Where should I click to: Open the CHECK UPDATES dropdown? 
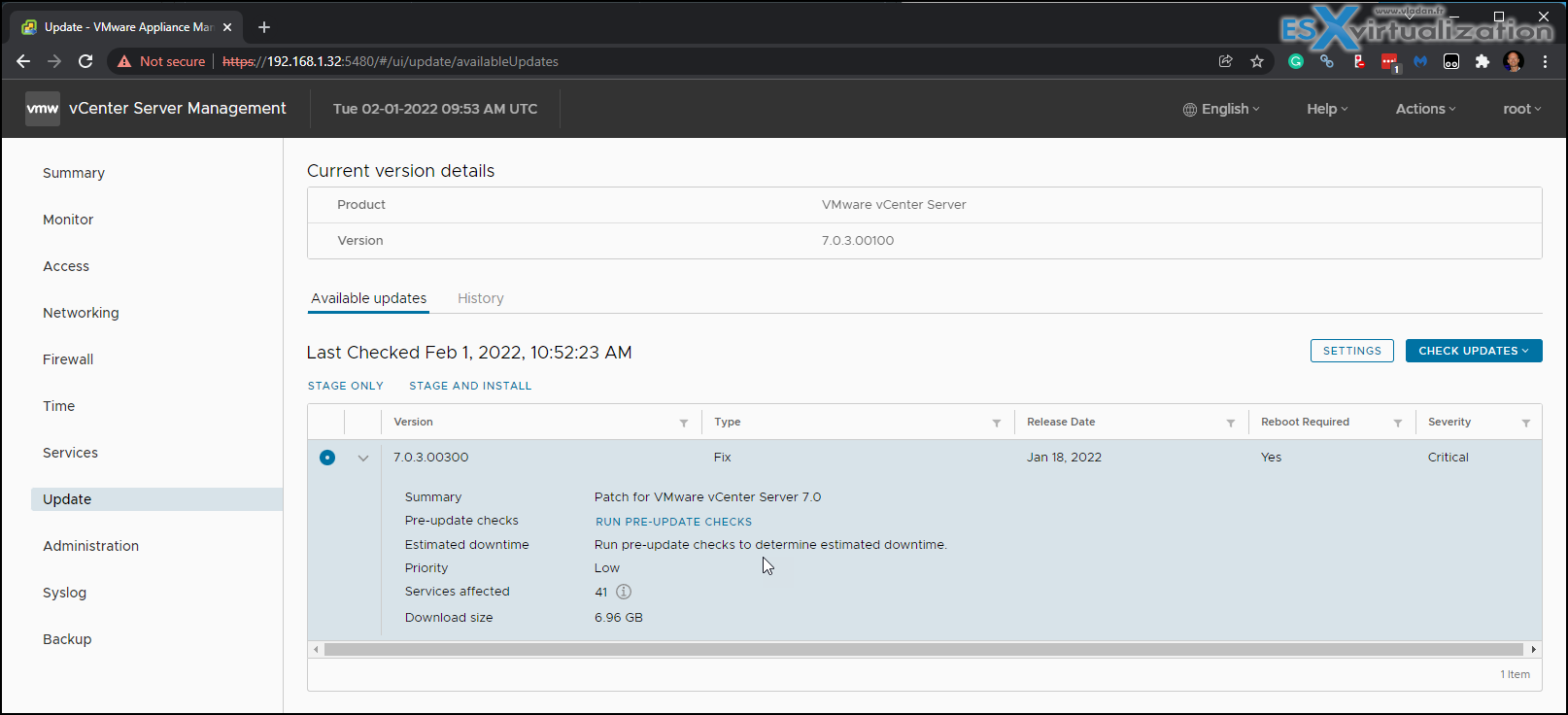[1474, 351]
